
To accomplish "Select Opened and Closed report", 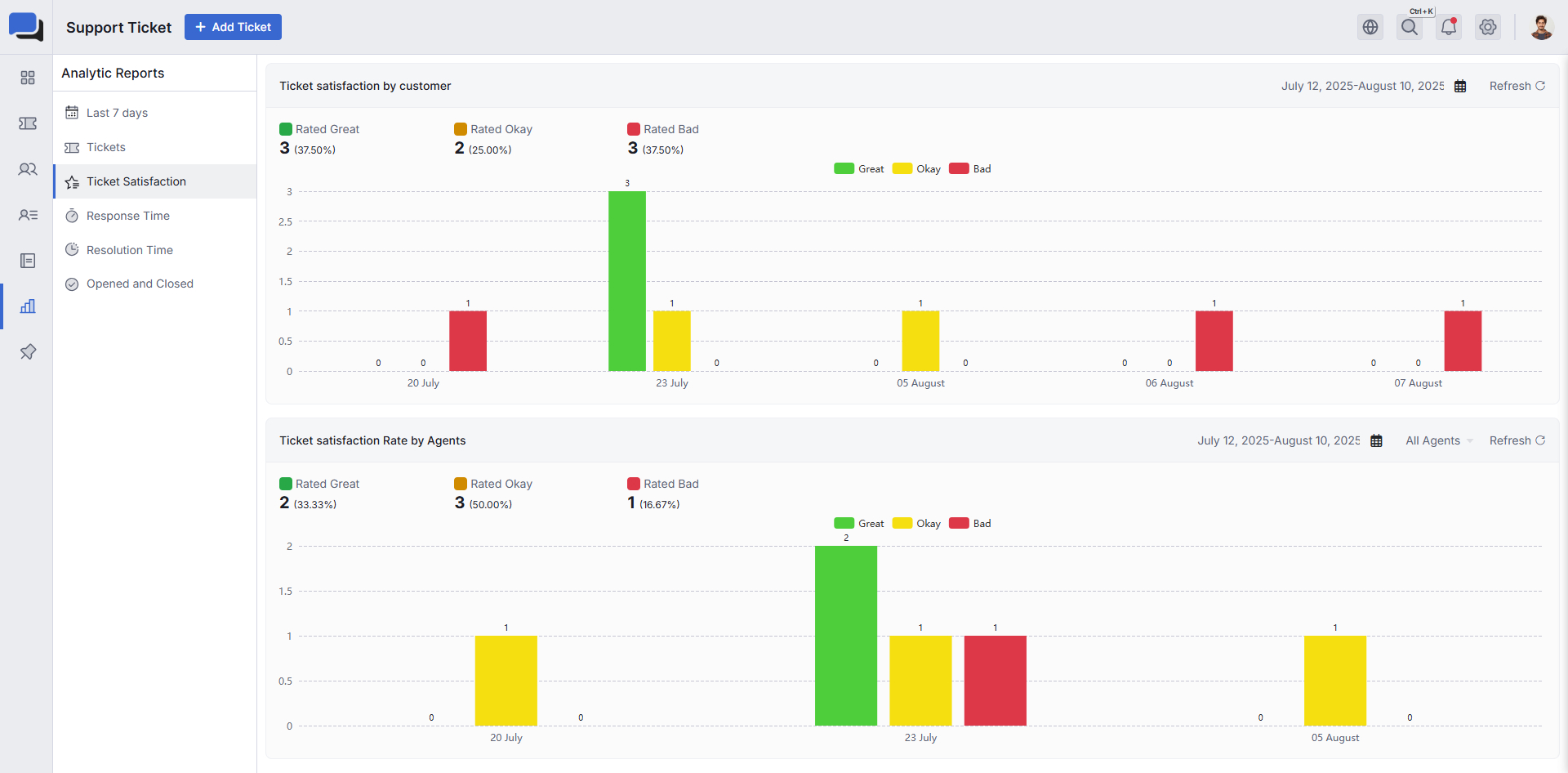I will 140,284.
